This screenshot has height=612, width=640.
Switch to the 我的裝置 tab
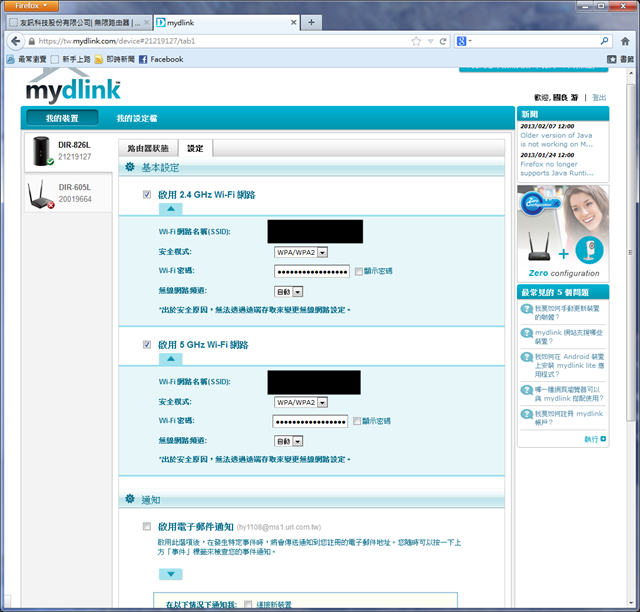(62, 118)
